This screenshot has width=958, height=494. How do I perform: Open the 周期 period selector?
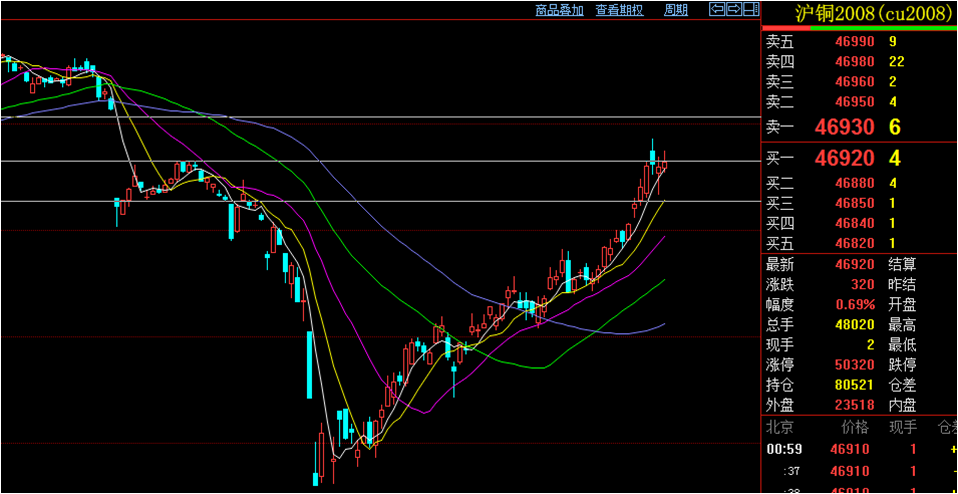click(x=676, y=10)
